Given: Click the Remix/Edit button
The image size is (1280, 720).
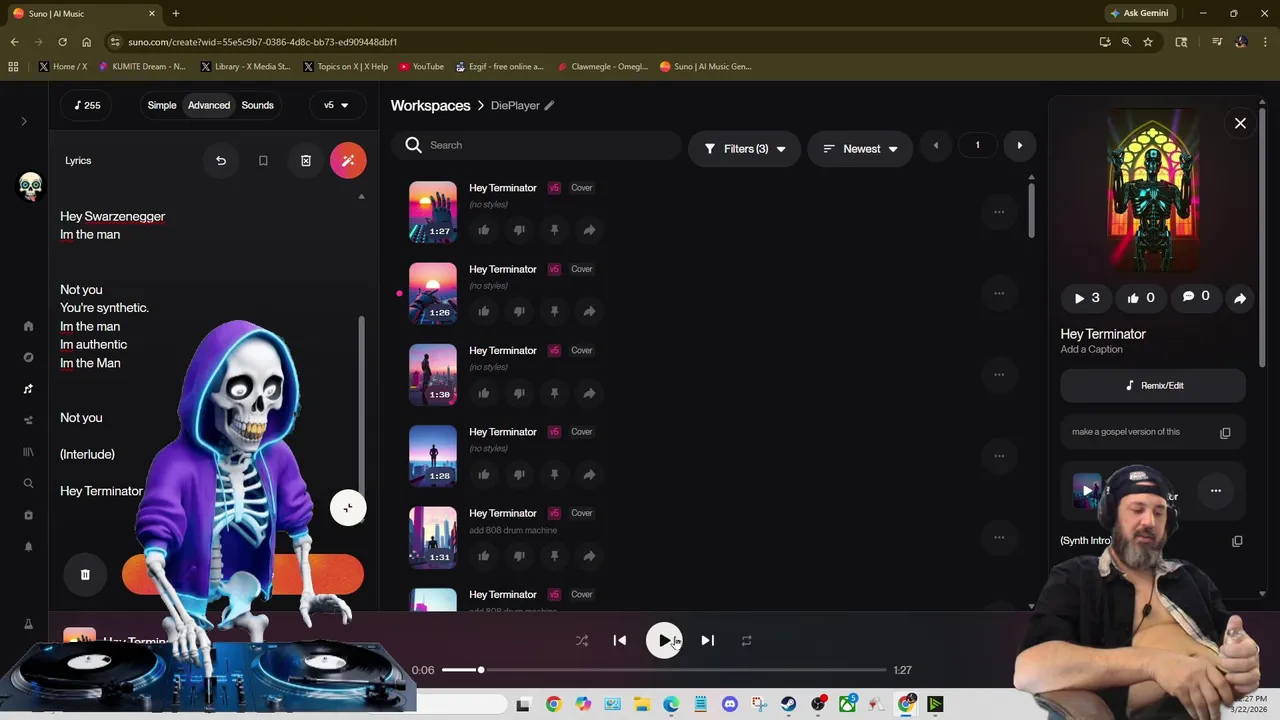Looking at the screenshot, I should [x=1153, y=385].
